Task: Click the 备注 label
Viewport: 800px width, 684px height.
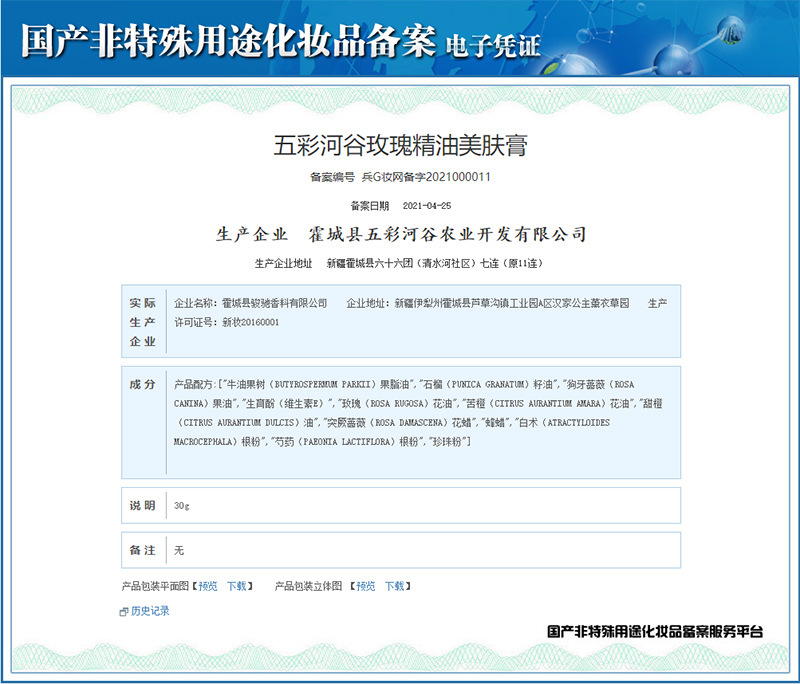Action: (x=142, y=550)
